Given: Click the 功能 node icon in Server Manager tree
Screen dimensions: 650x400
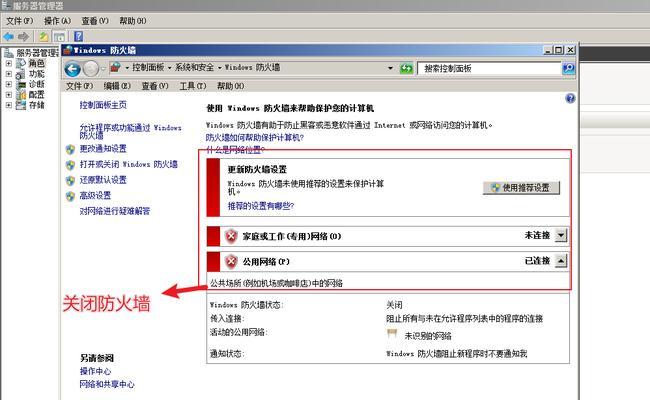Looking at the screenshot, I should (x=21, y=74).
